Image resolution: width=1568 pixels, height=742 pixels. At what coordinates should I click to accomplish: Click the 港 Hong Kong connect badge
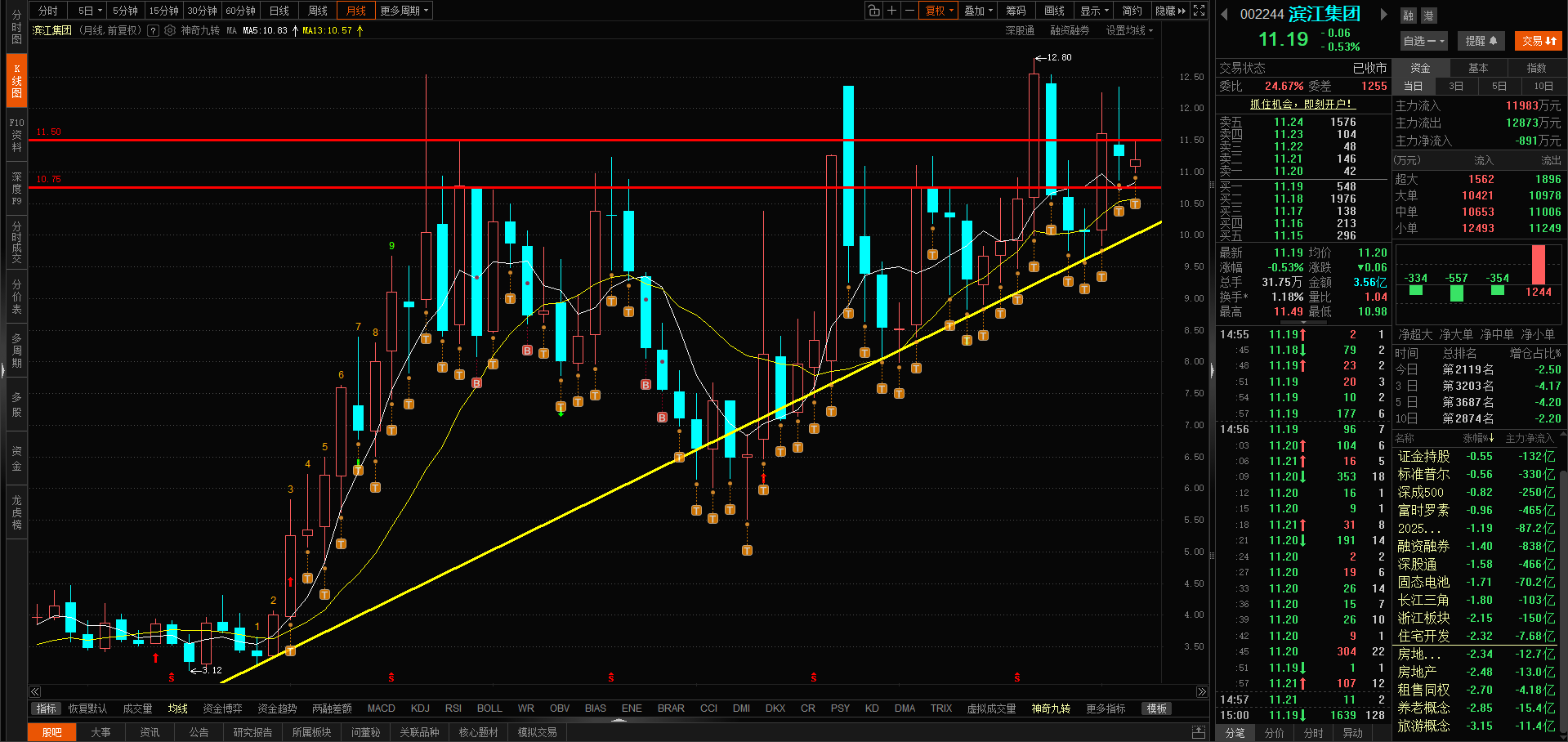coord(1428,16)
